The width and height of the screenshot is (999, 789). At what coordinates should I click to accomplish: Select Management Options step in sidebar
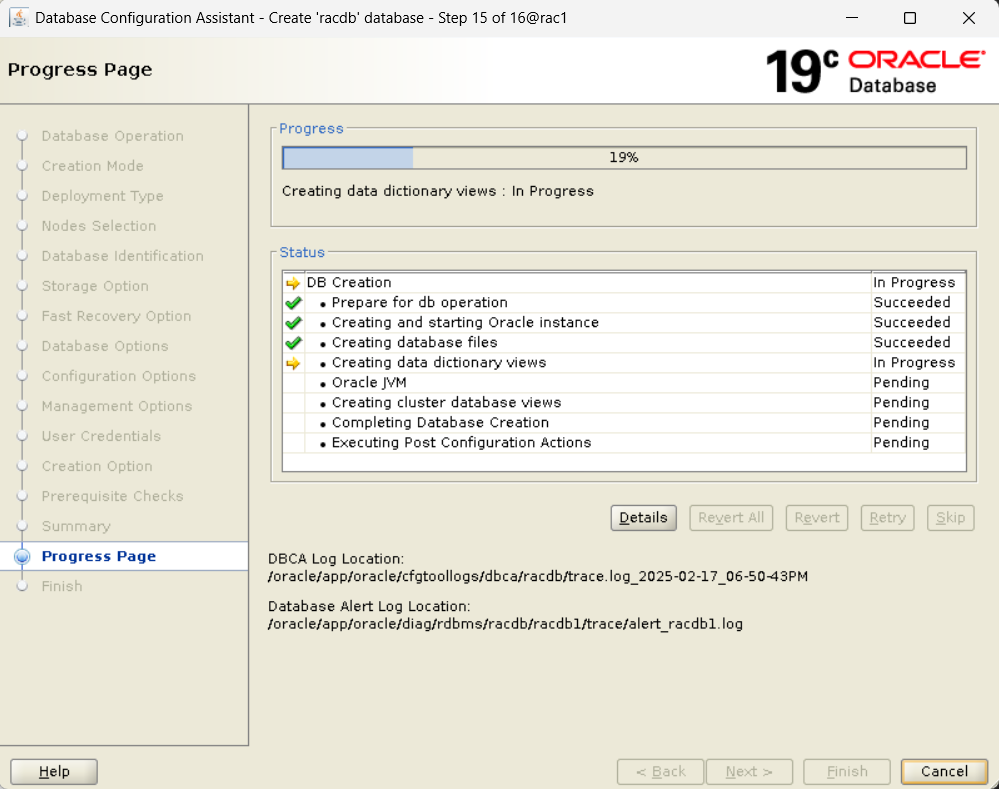(x=117, y=406)
